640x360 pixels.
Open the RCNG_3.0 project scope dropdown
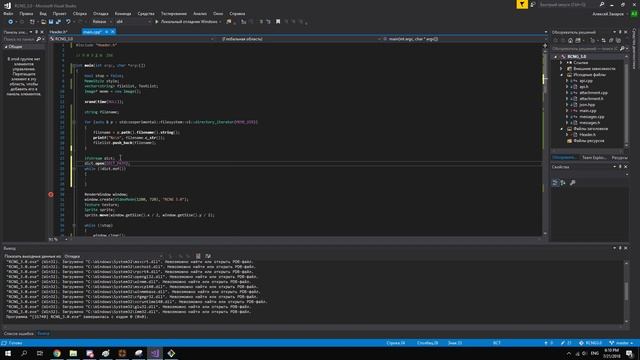[131, 39]
